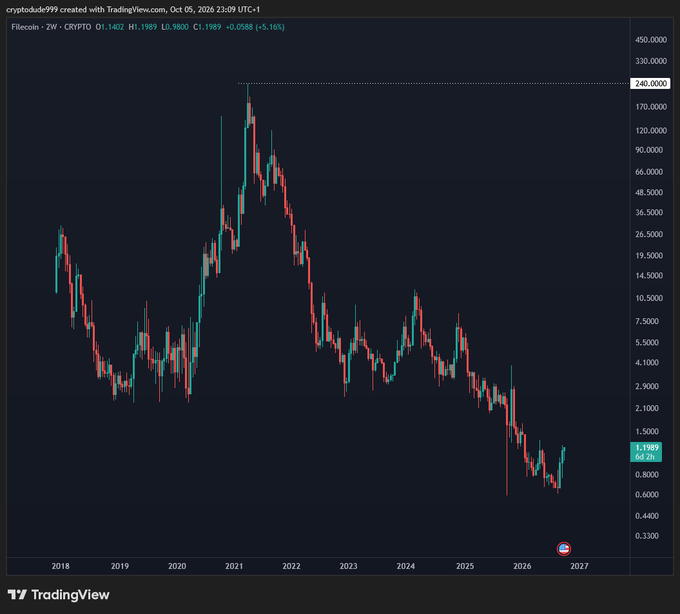
Task: Click the 90.0000 price scale label
Action: click(x=649, y=150)
